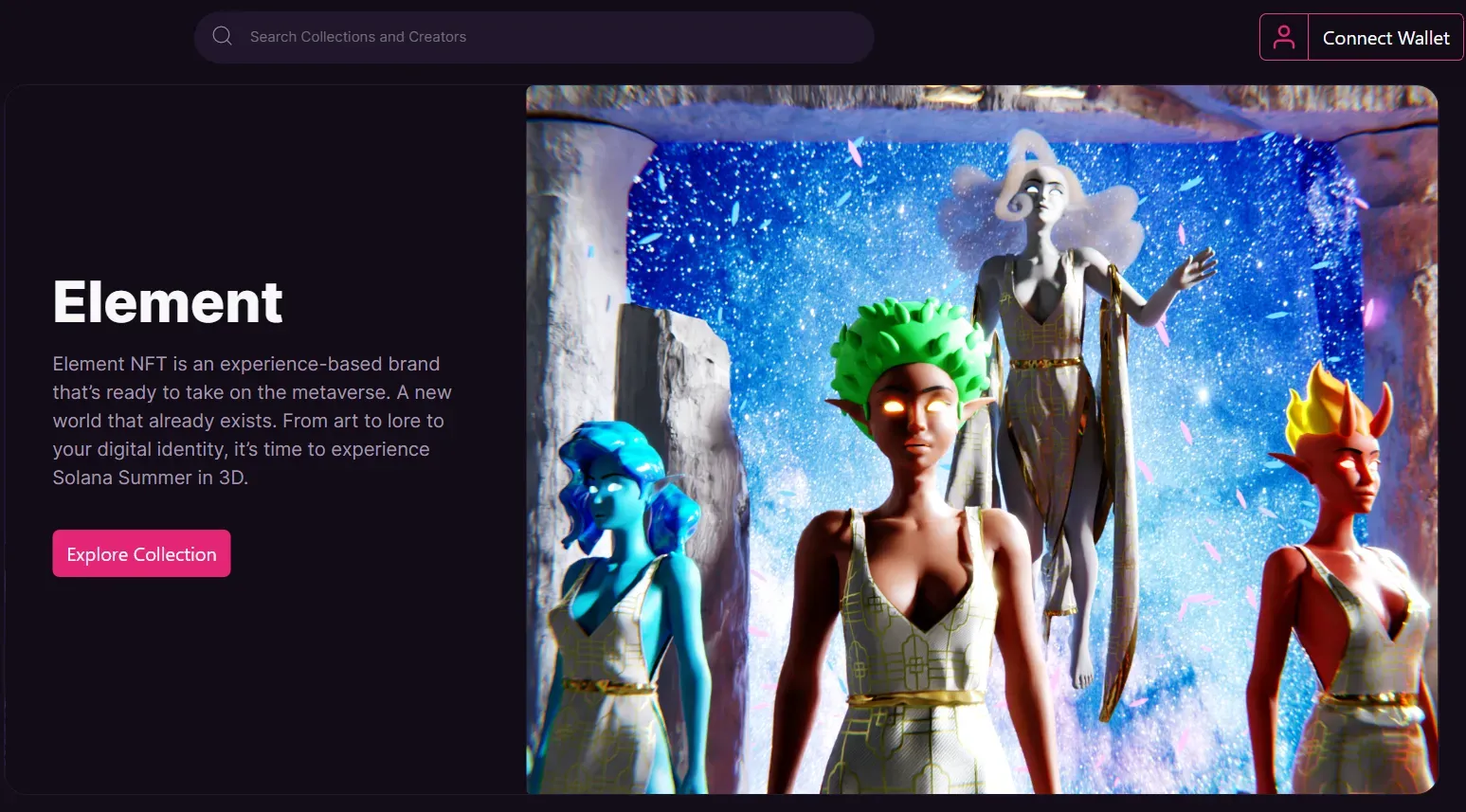Click the 'Solana Summer in 3D' text
The image size is (1466, 812).
coord(150,478)
